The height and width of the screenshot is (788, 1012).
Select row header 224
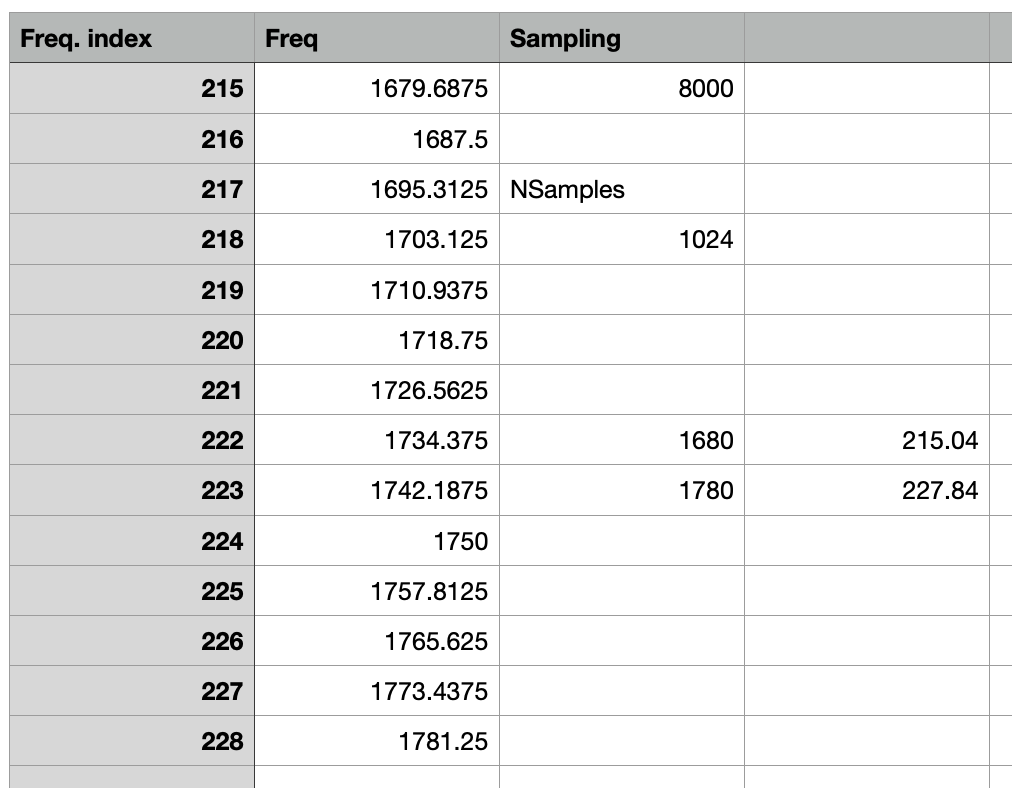tap(130, 541)
